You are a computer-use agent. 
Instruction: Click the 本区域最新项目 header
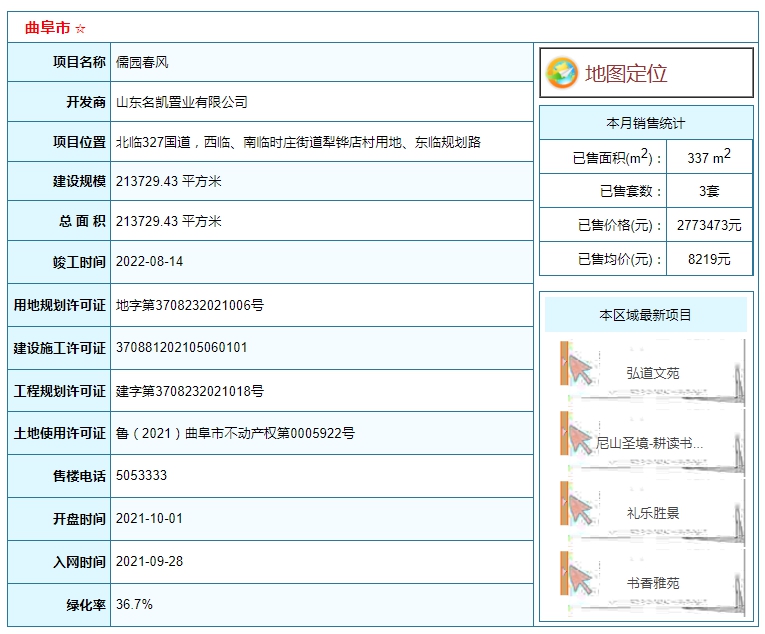(645, 315)
